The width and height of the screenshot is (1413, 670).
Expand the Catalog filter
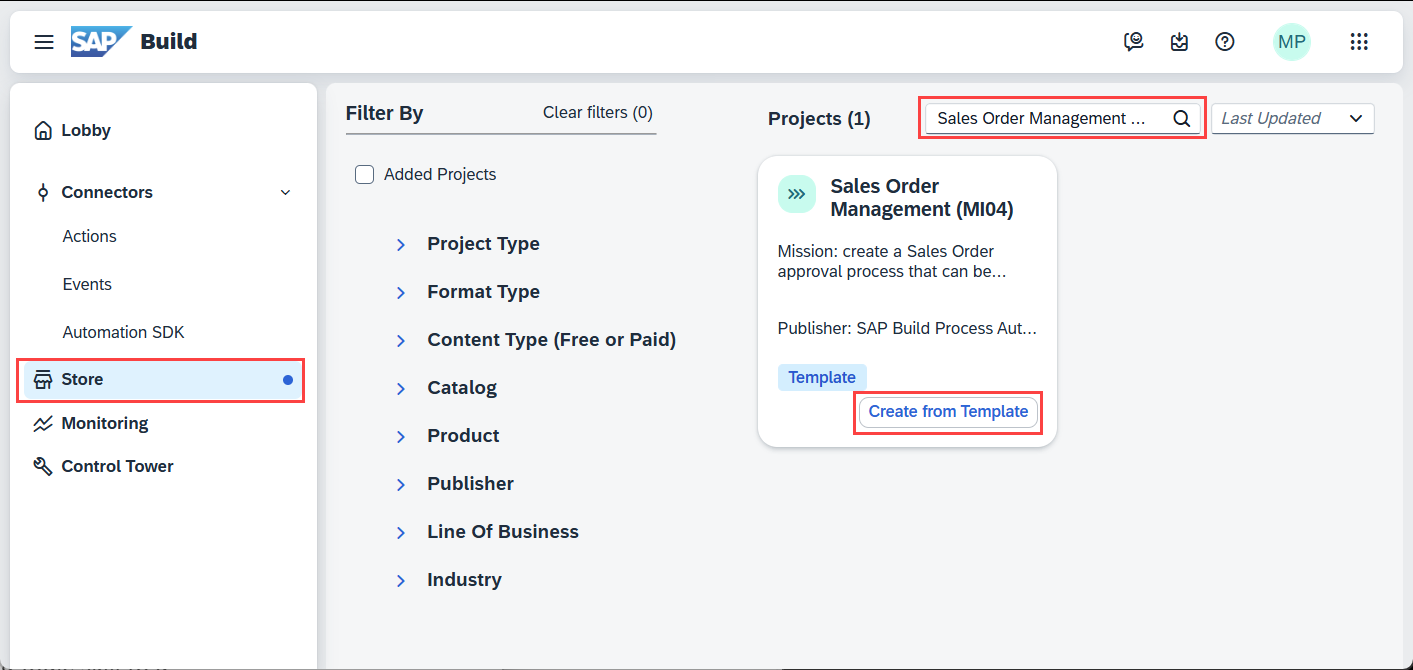pyautogui.click(x=400, y=388)
